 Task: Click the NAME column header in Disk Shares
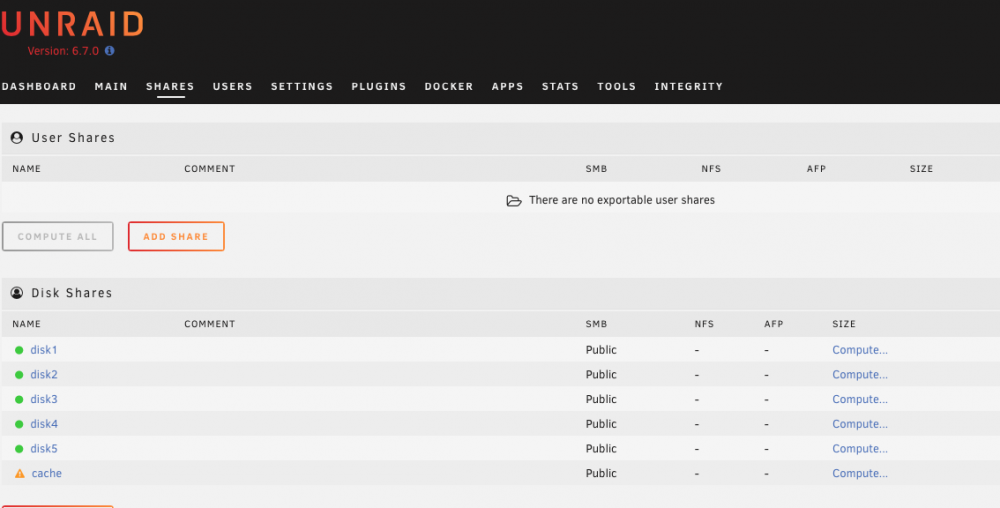pyautogui.click(x=26, y=324)
